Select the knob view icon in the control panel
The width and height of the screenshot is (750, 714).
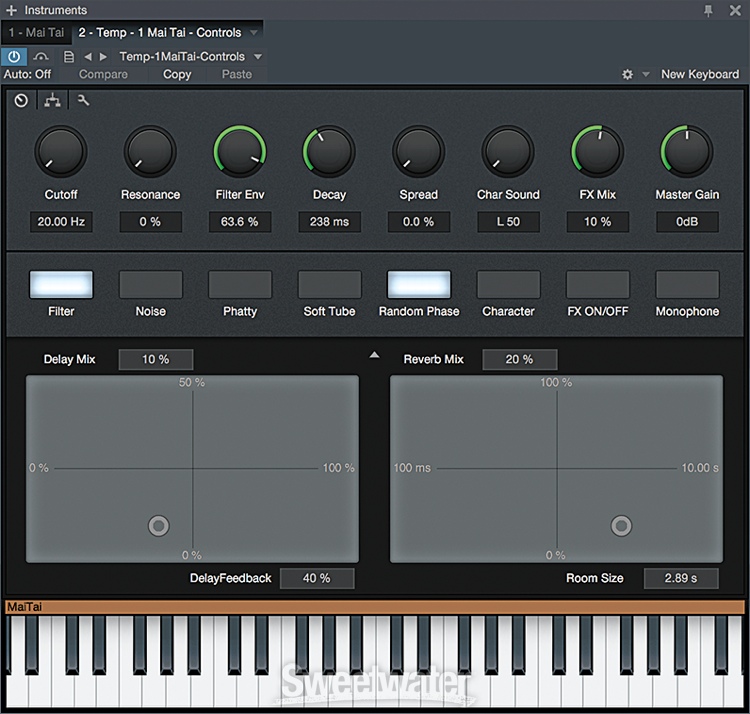[x=21, y=100]
